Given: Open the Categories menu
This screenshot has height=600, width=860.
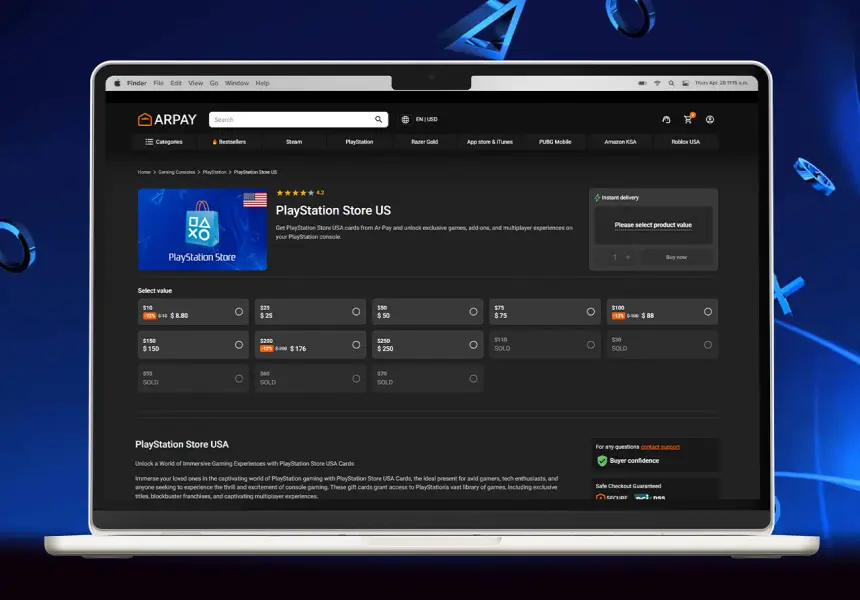Looking at the screenshot, I should coord(164,142).
